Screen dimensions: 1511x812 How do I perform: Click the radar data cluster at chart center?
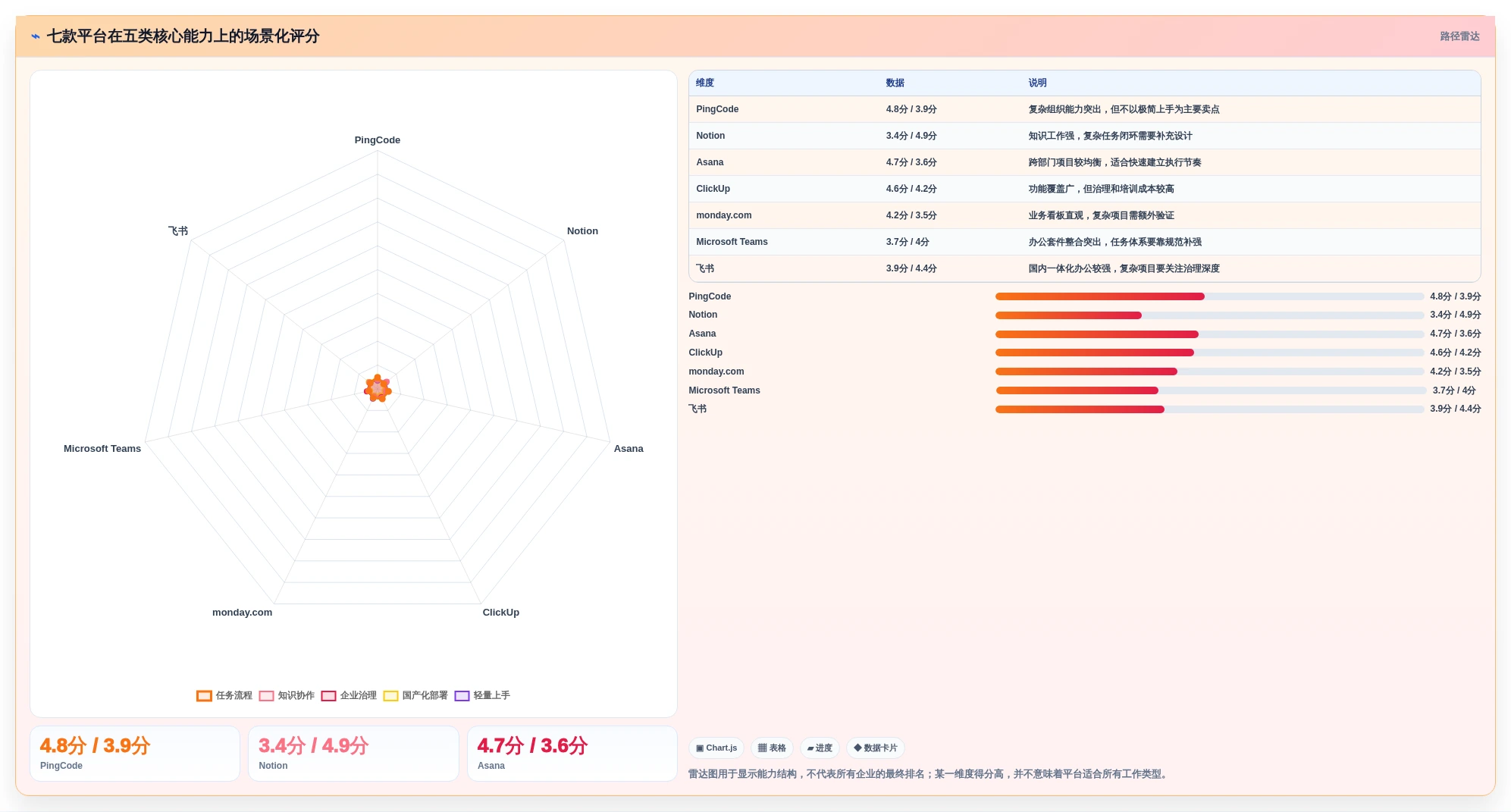378,388
